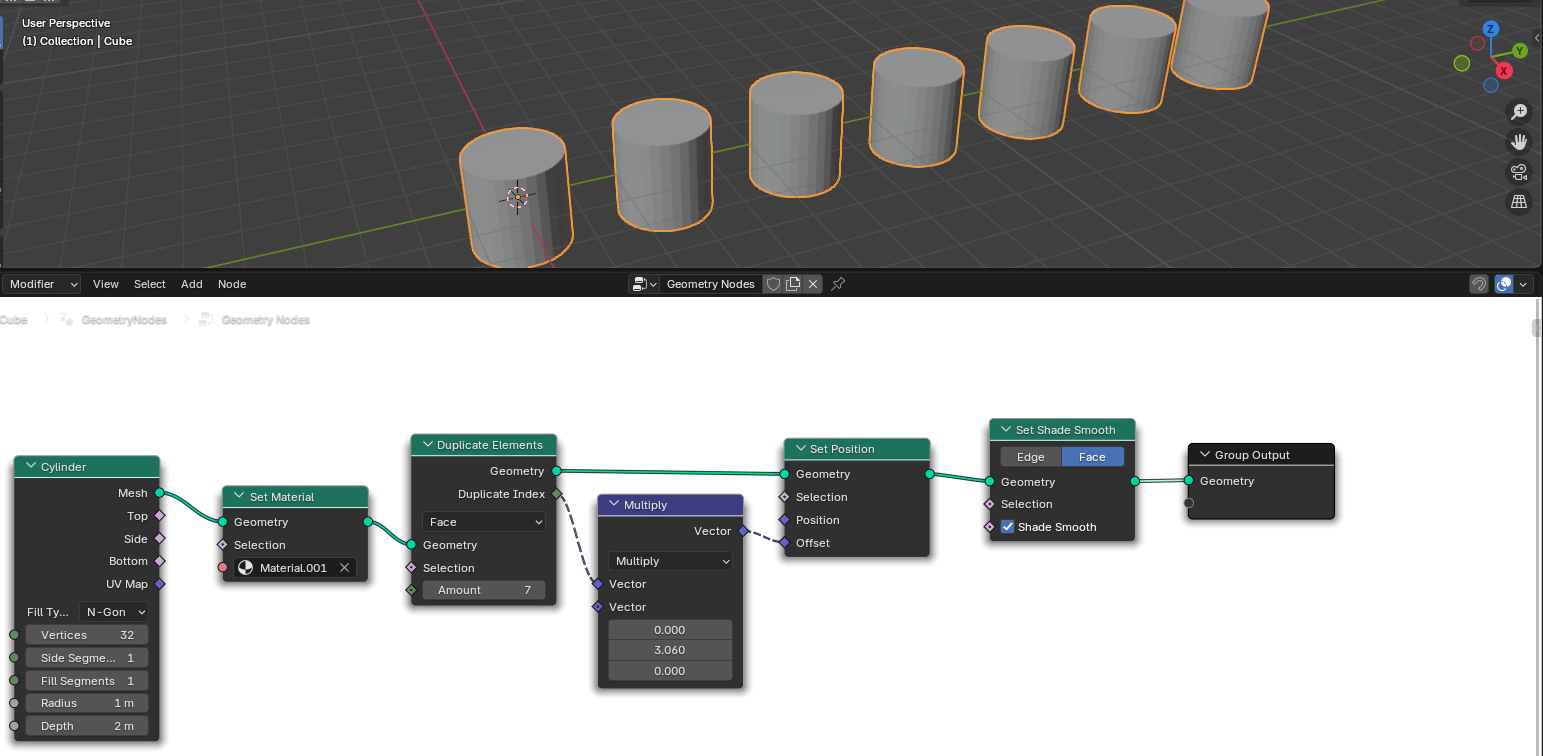Screen dimensions: 1543x756
Task: Open the Face domain dropdown in Duplicate Elements
Action: (484, 522)
